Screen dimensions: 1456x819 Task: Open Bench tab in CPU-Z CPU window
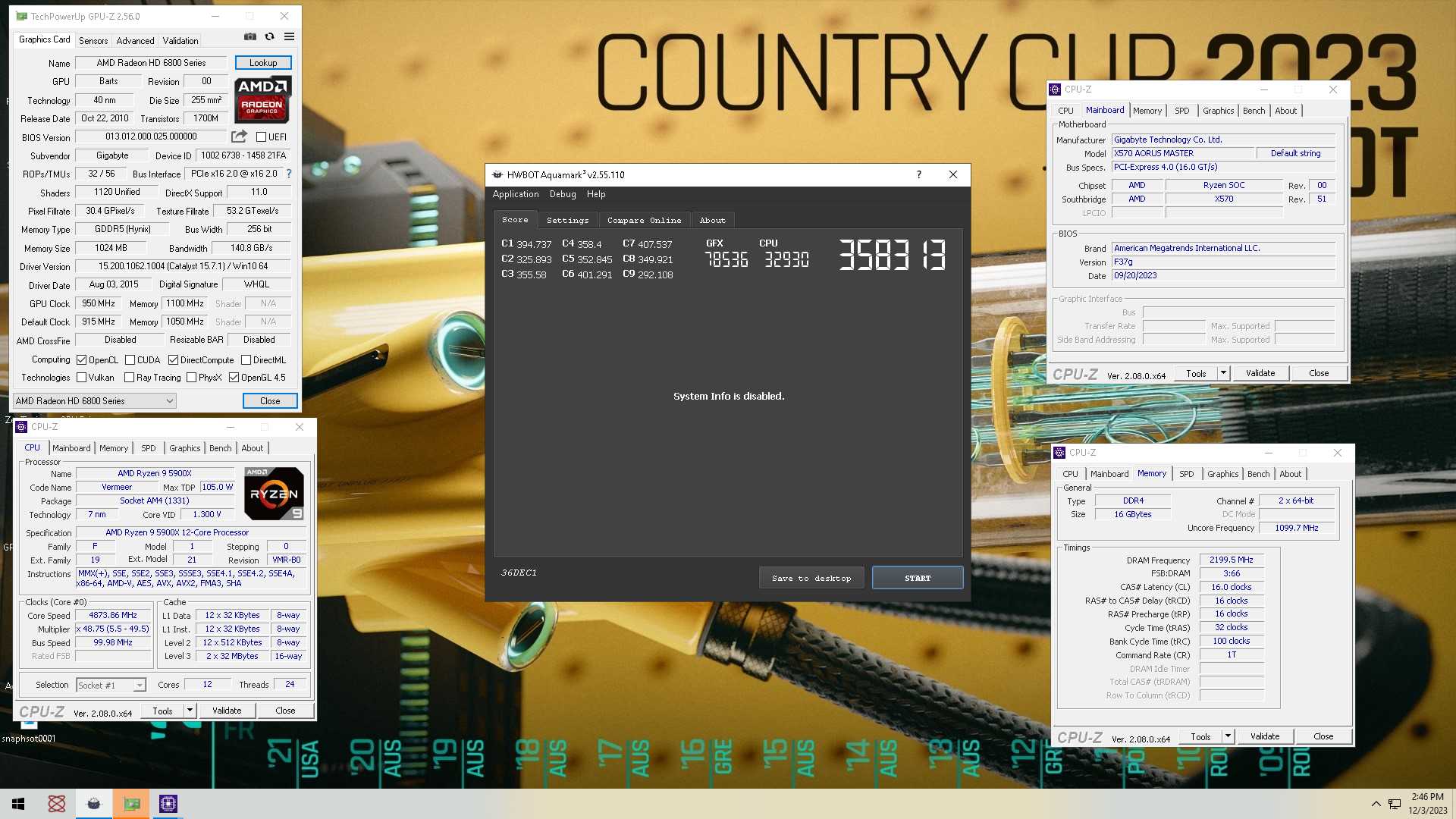coord(221,448)
